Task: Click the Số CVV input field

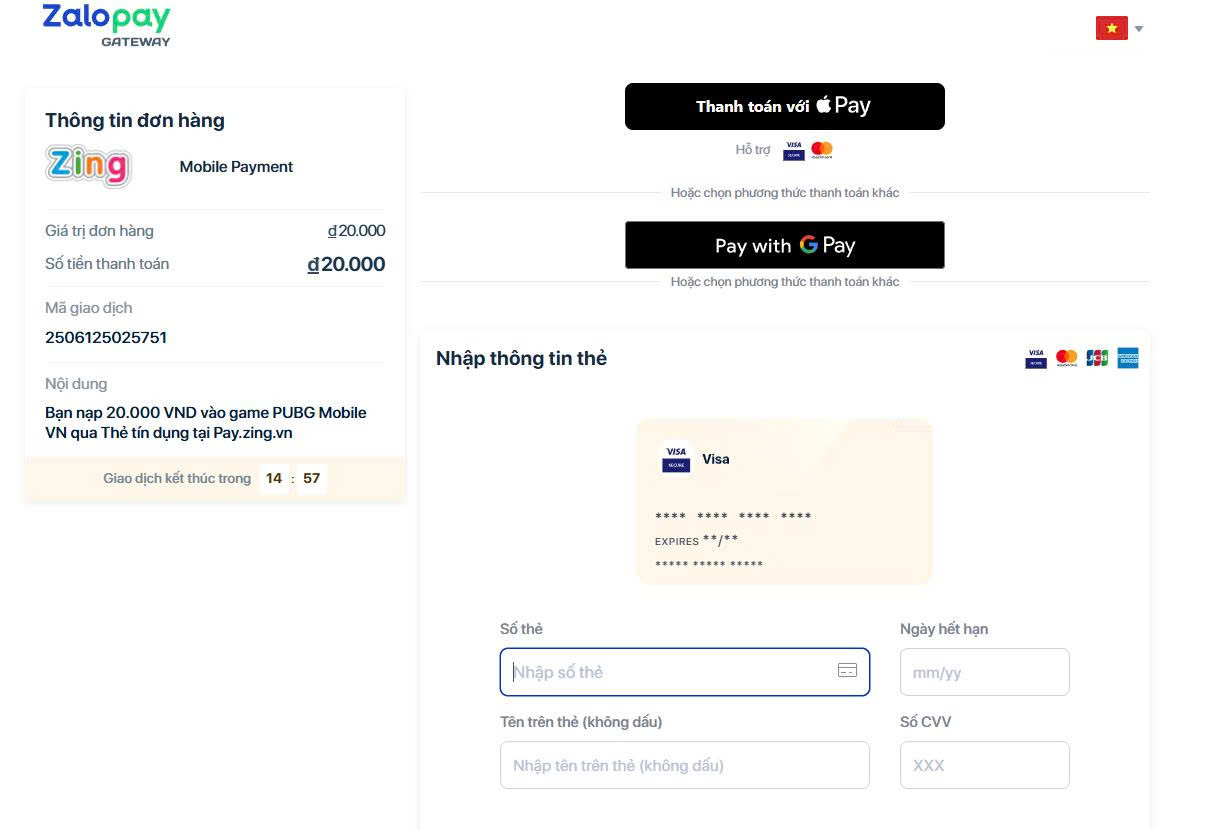Action: point(984,765)
